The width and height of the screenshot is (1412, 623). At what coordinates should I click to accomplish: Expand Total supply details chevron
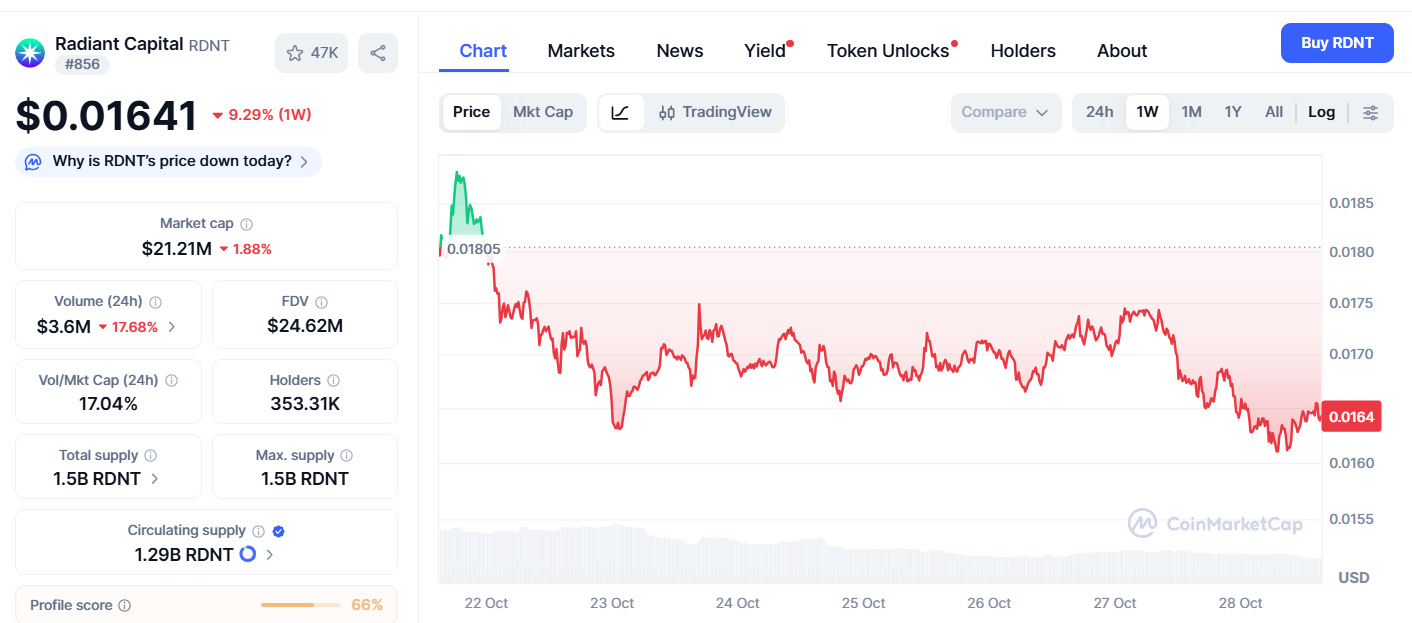tap(155, 478)
